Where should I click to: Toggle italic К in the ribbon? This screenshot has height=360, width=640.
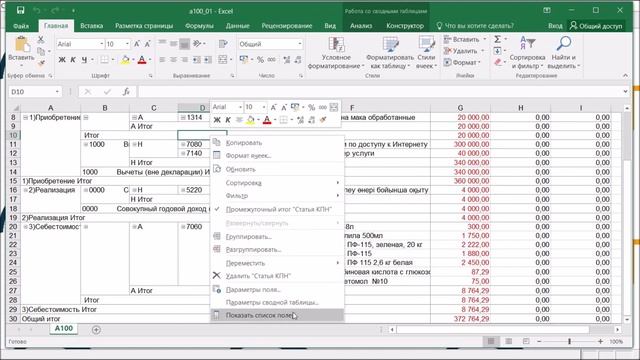[x=73, y=60]
